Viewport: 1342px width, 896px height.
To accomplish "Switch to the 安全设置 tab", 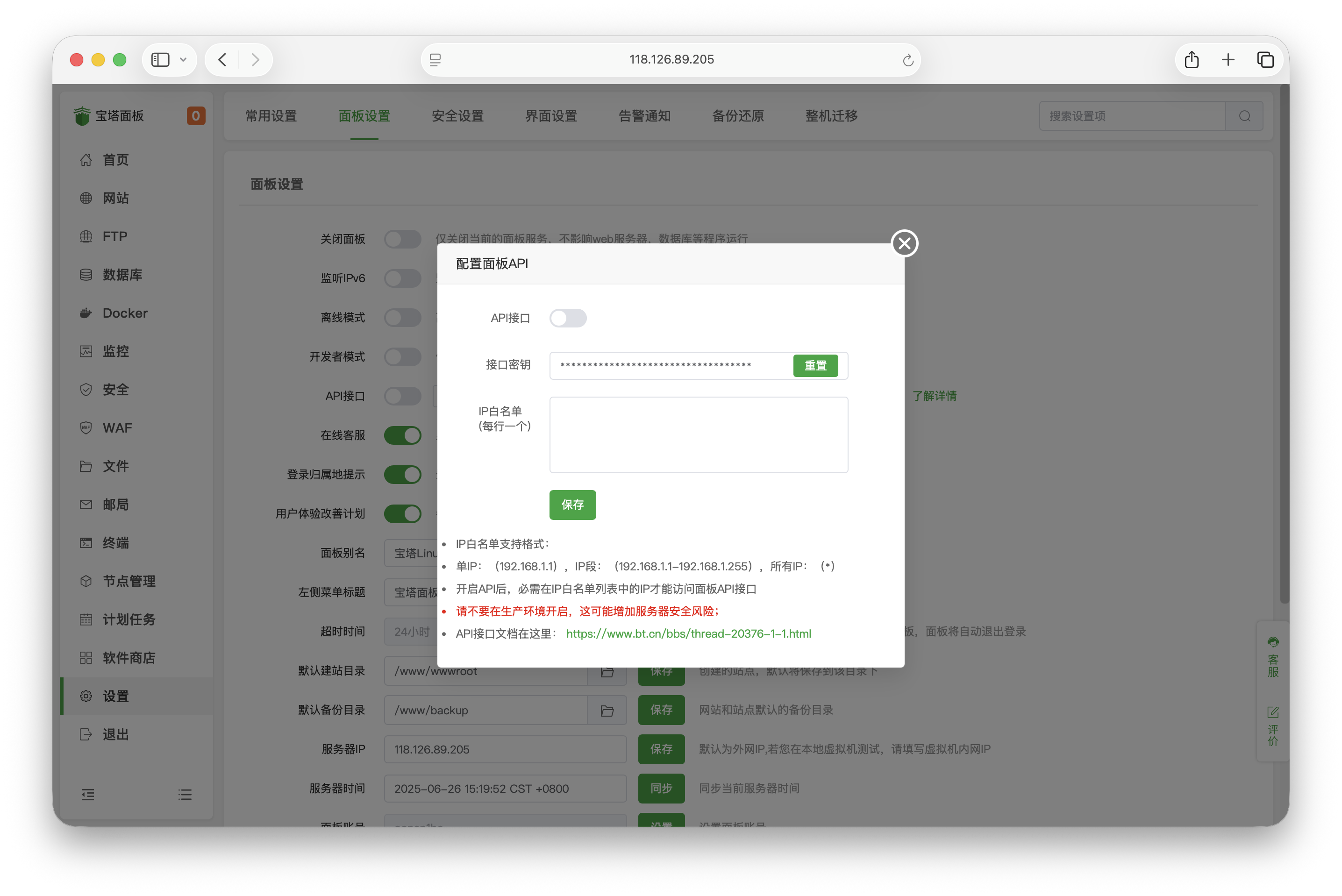I will [x=457, y=116].
